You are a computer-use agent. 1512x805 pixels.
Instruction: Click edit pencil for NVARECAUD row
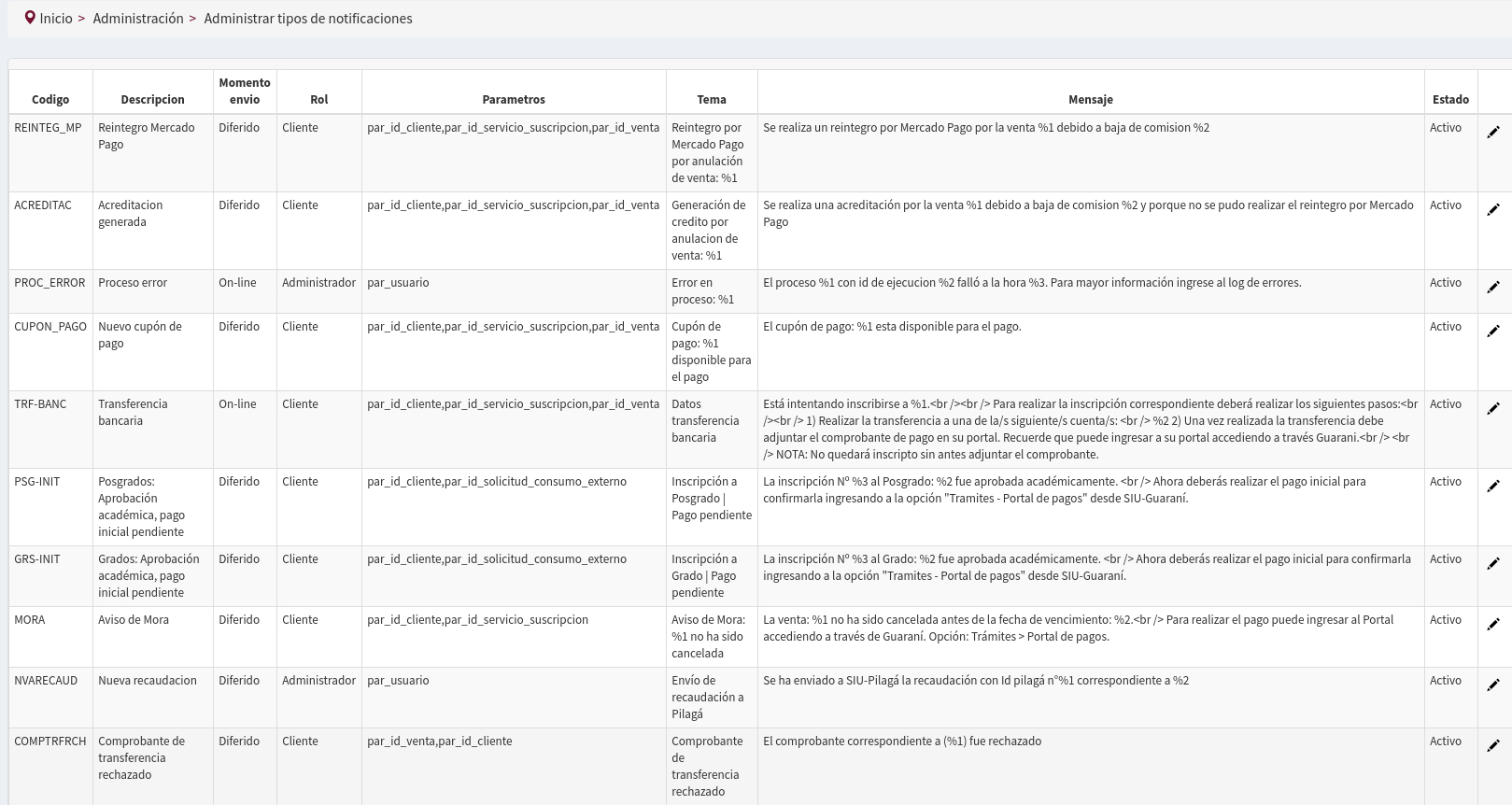click(x=1493, y=685)
